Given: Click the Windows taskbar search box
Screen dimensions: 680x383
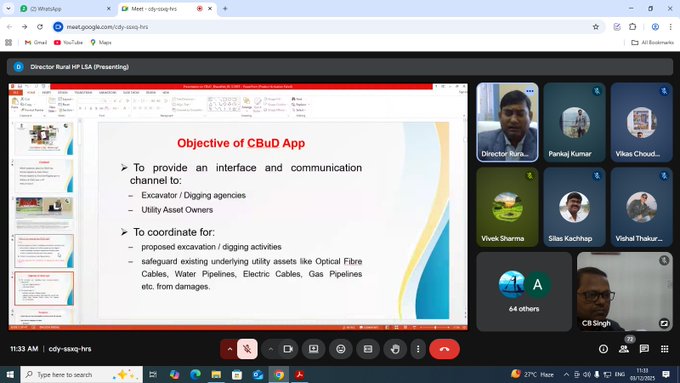Looking at the screenshot, I should (x=82, y=374).
